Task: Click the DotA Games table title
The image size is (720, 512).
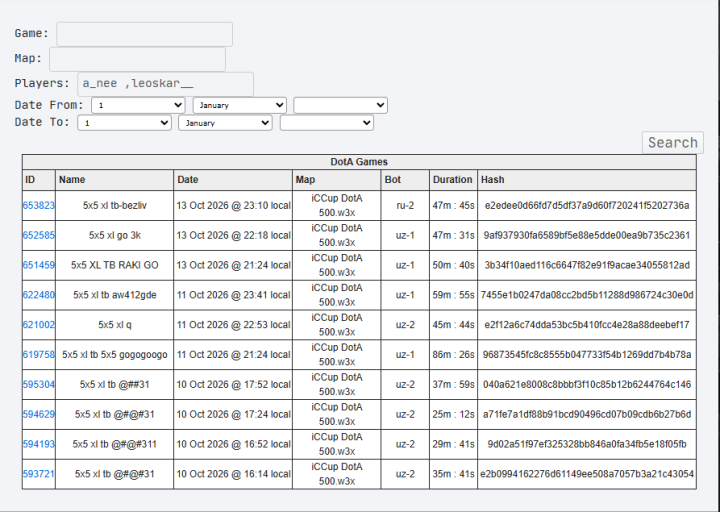Action: 359,162
